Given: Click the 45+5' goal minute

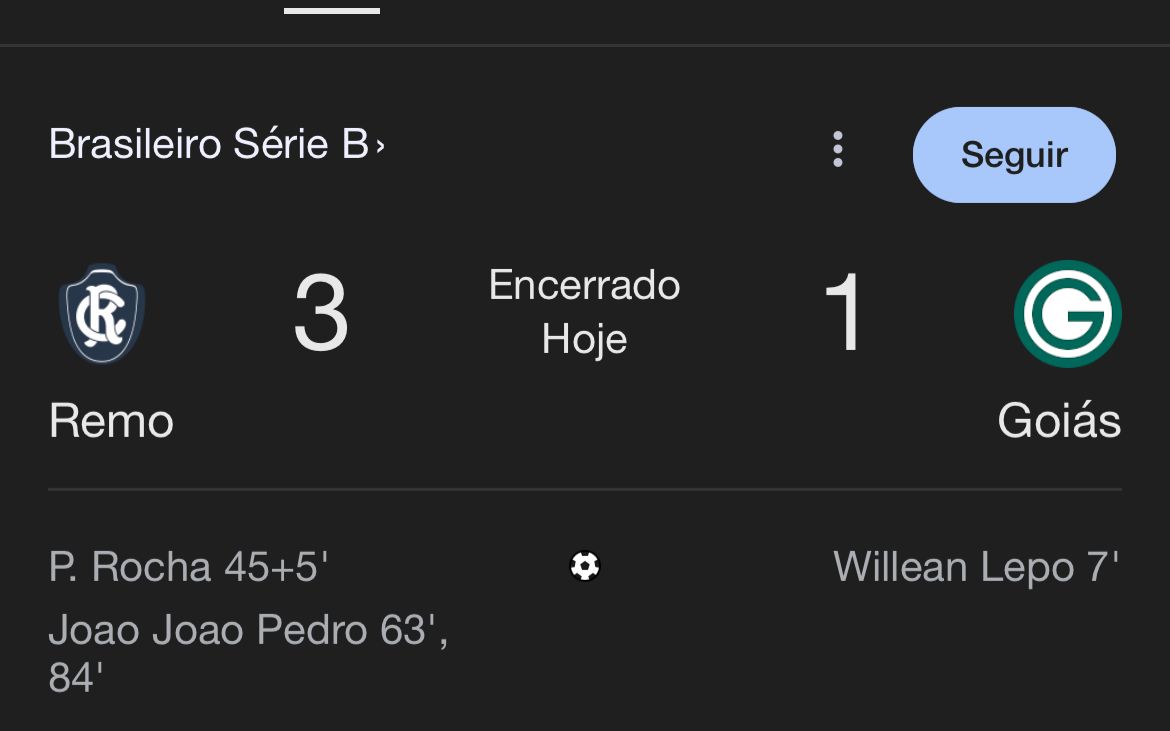Looking at the screenshot, I should click(x=276, y=568).
